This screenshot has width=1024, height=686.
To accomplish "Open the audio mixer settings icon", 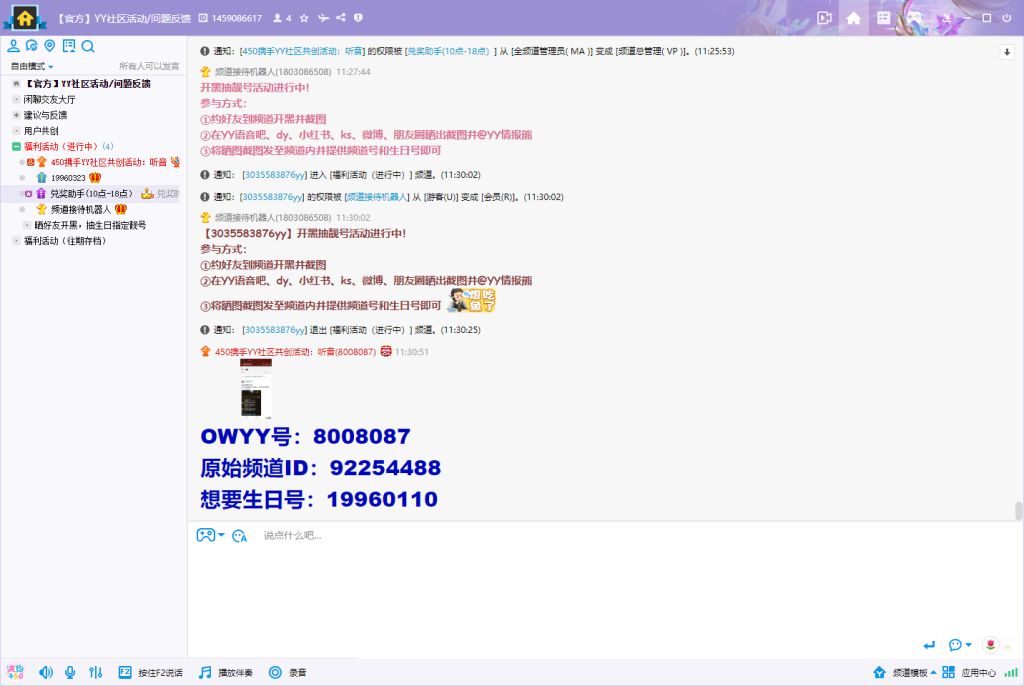I will (x=96, y=672).
